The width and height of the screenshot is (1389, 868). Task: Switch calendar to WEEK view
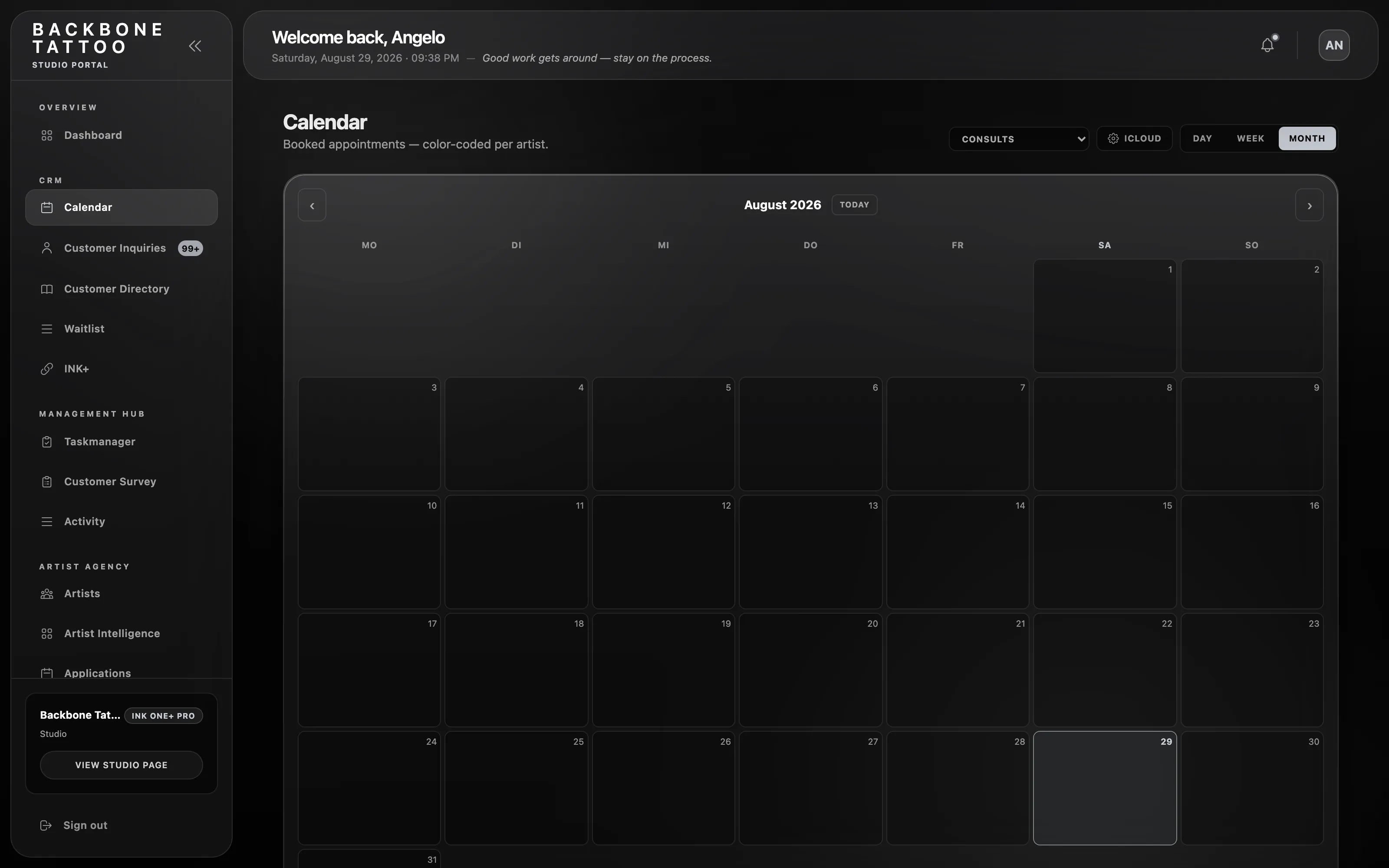click(1250, 138)
